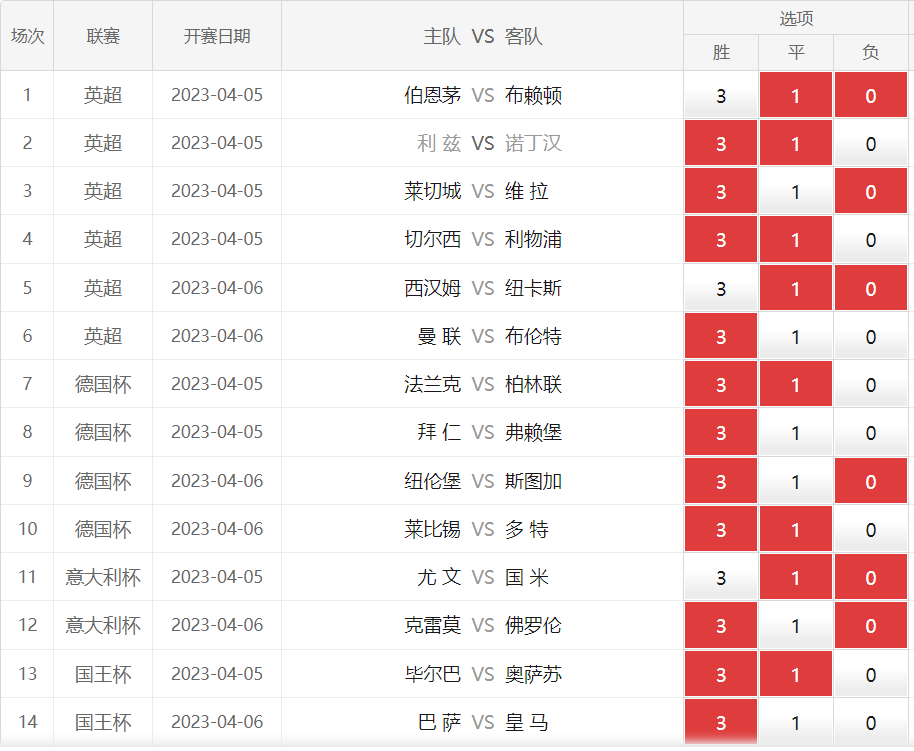Select loss option 0 for 切尔西 VS 利物浦

coord(871,239)
